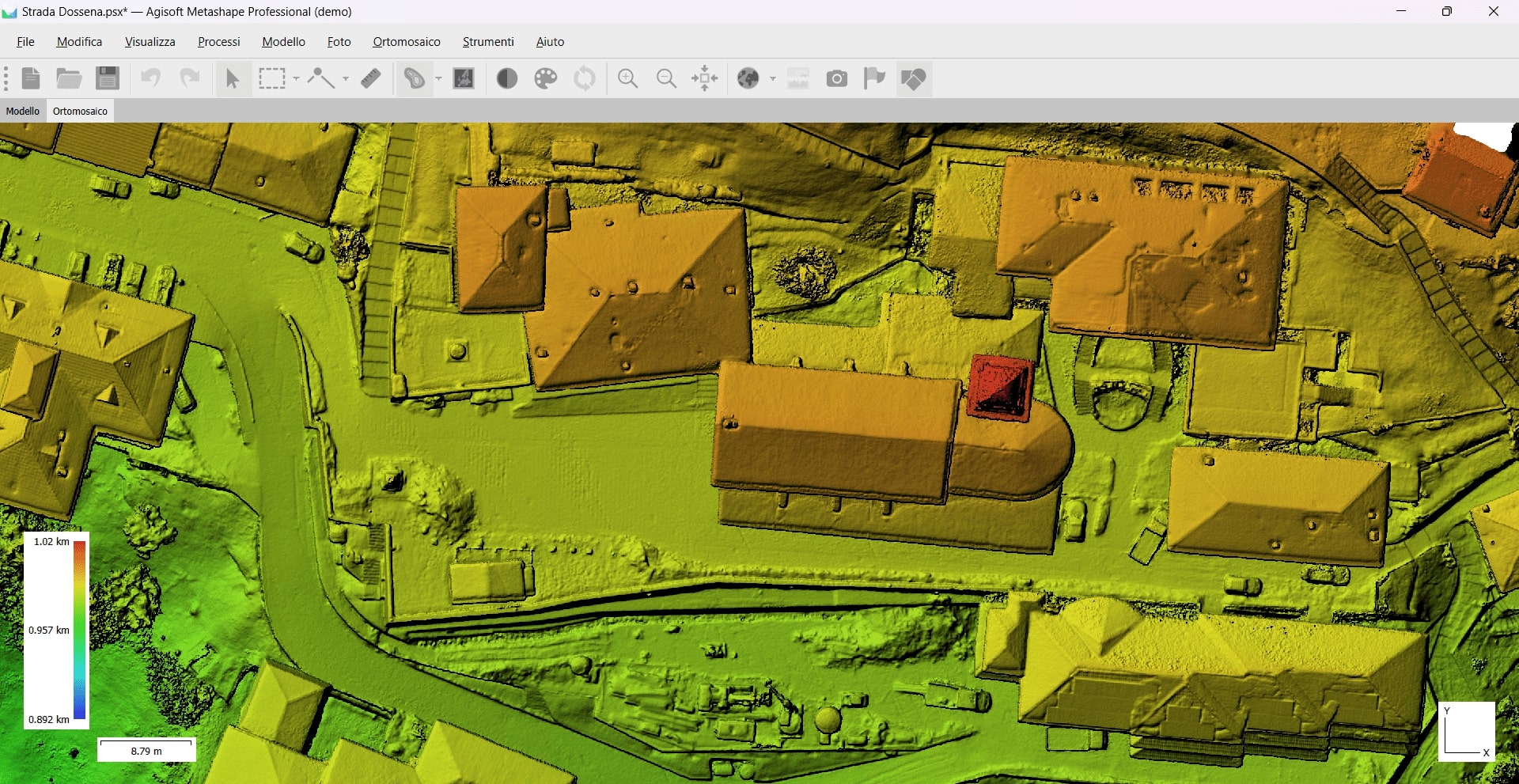Toggle the hillshading half-circle button

(507, 78)
